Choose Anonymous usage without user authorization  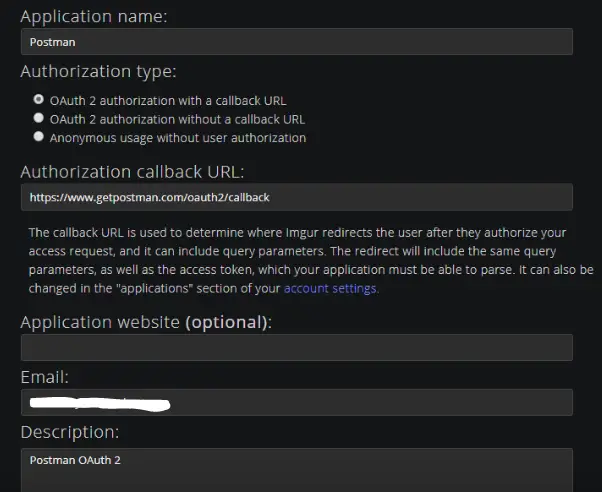[38, 136]
